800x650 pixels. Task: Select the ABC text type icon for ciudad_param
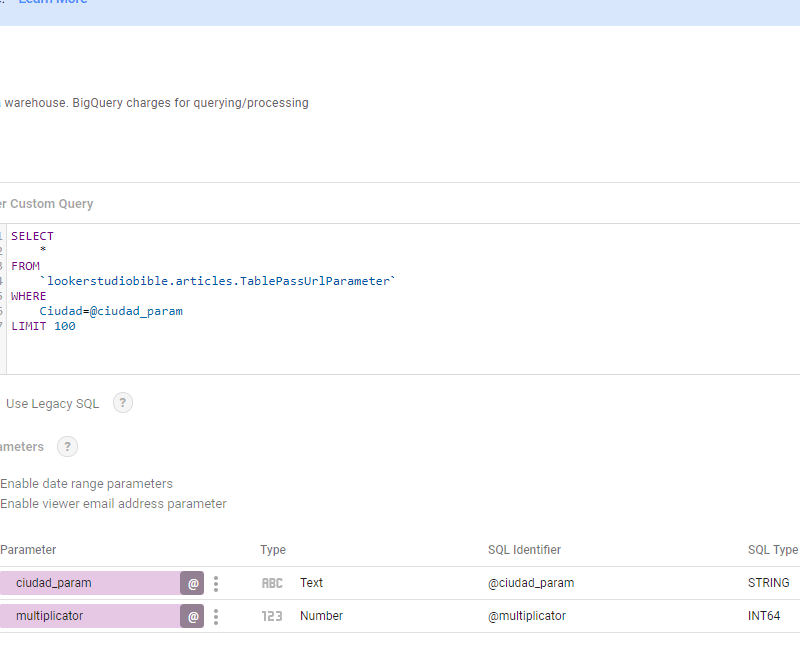271,583
